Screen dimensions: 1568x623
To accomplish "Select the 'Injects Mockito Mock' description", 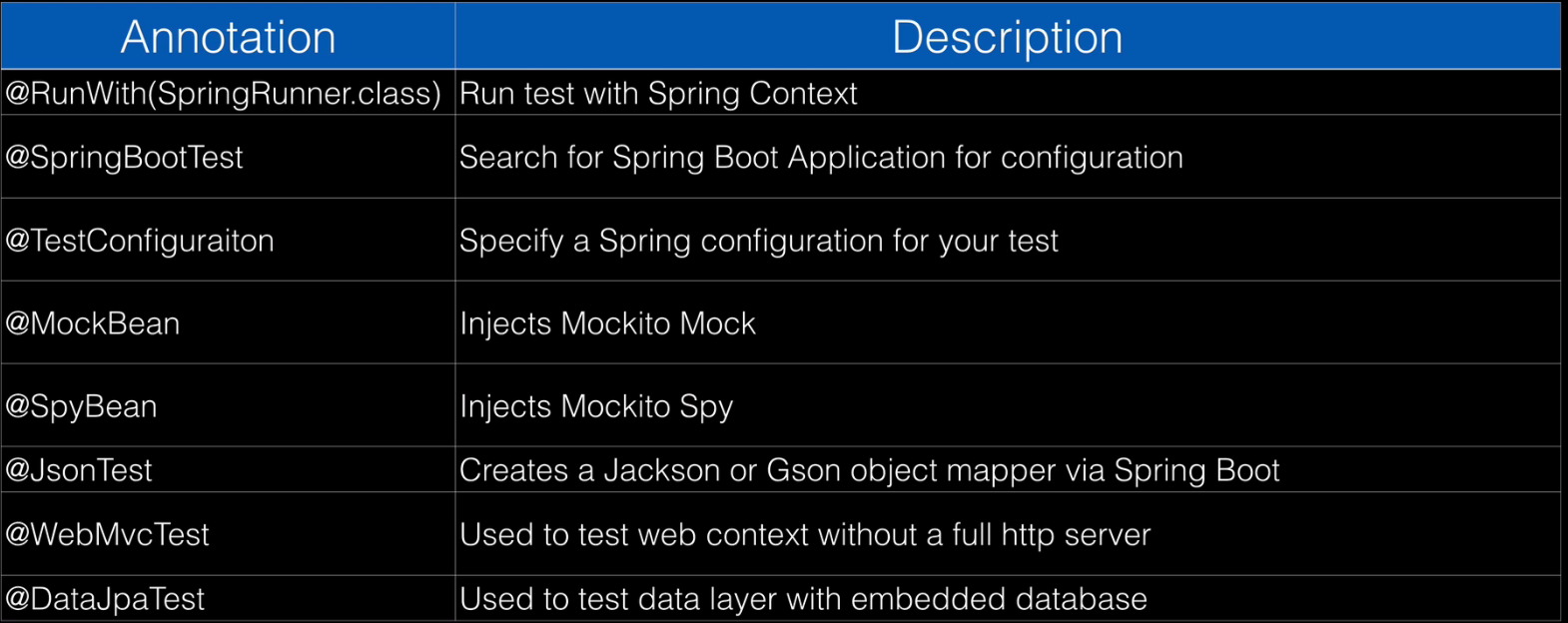I will [x=607, y=323].
